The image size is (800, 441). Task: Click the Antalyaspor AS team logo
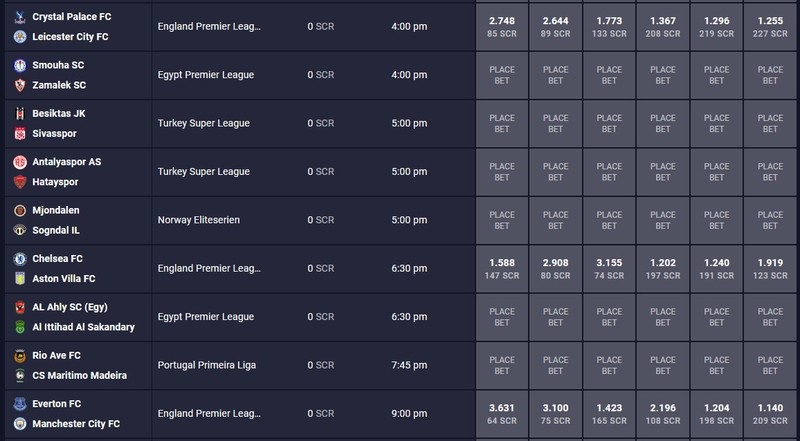pos(20,162)
